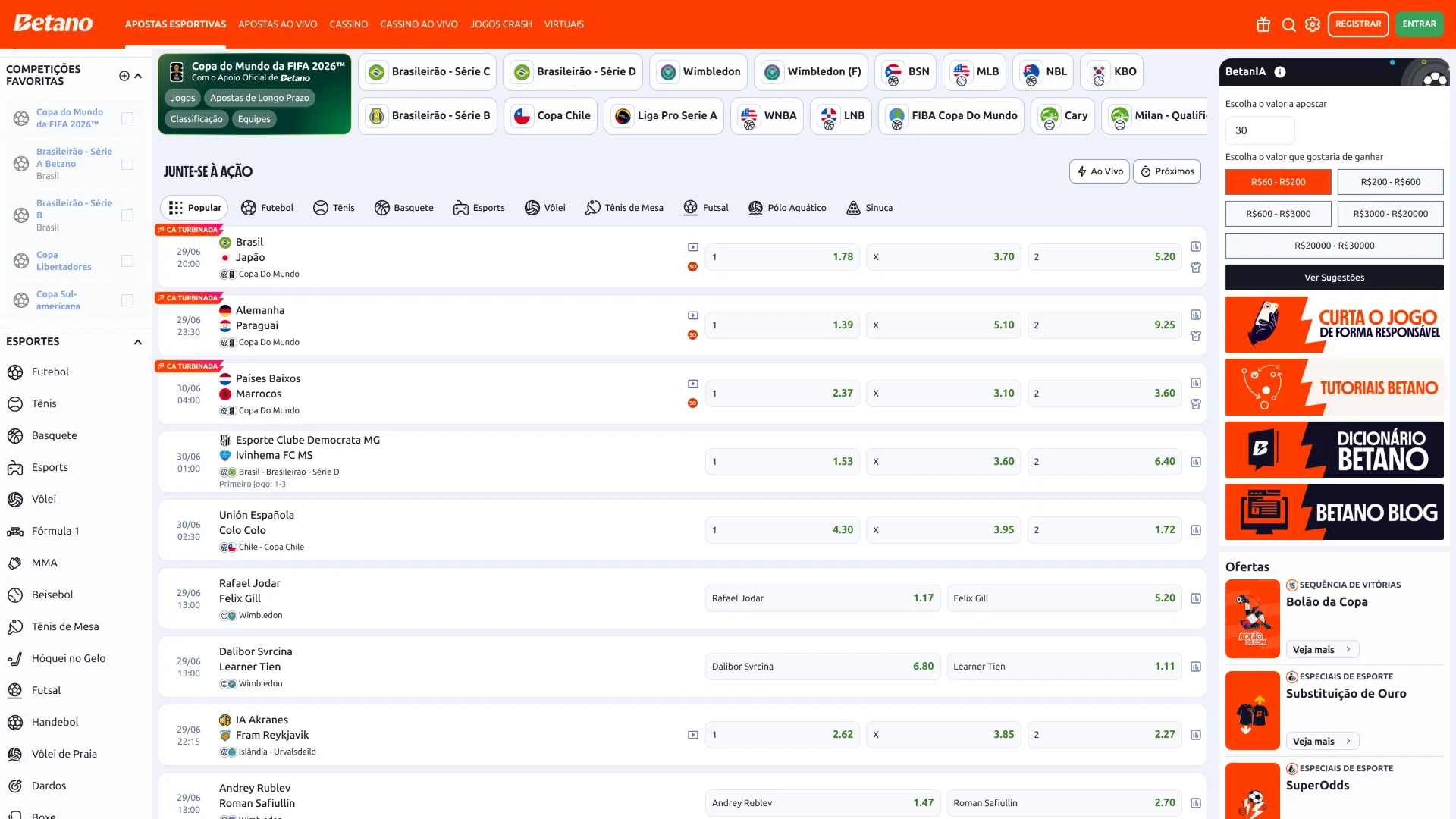Select R$20000 - R$30000 winnings range
This screenshot has height=819, width=1456.
click(1334, 246)
